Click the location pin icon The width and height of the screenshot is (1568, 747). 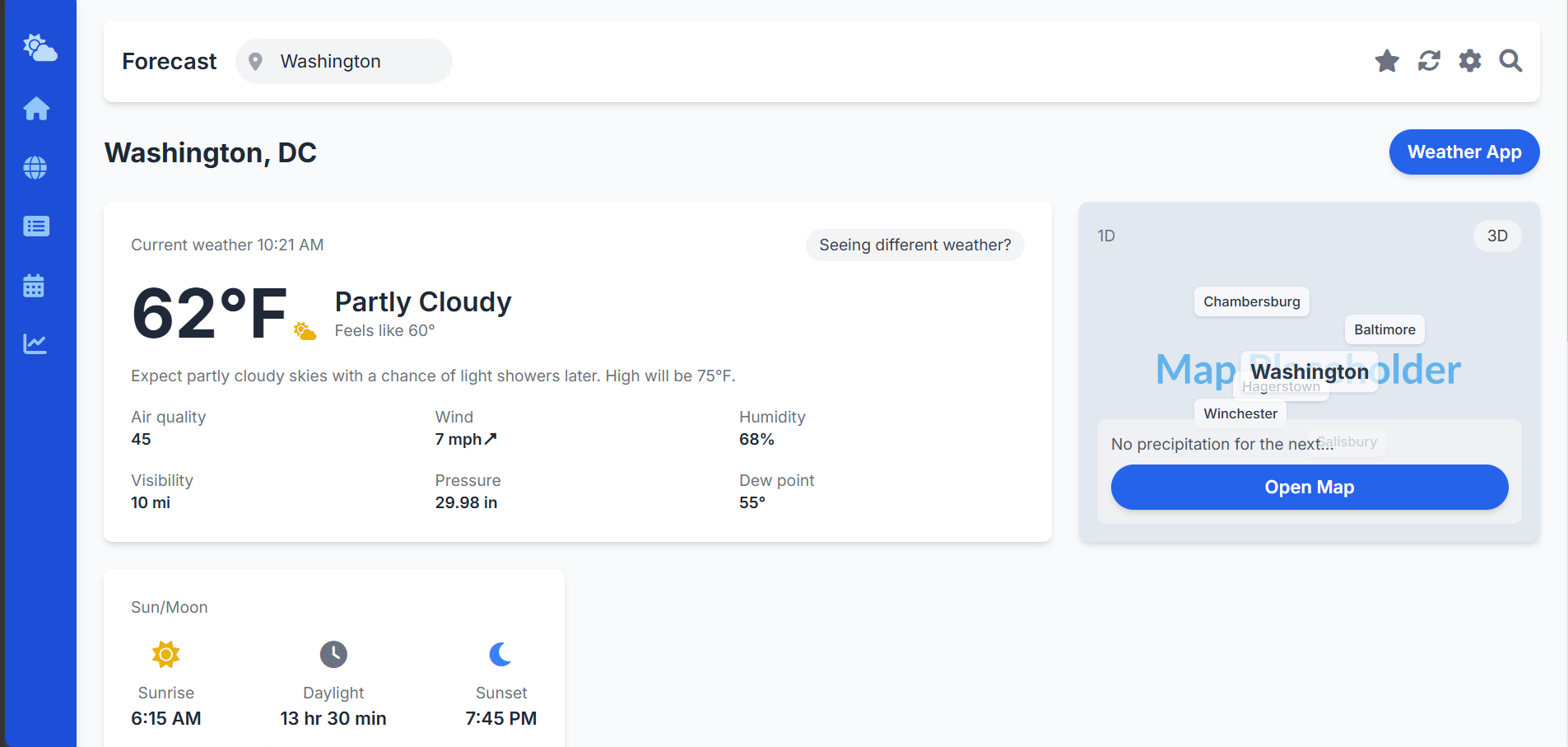pyautogui.click(x=256, y=62)
